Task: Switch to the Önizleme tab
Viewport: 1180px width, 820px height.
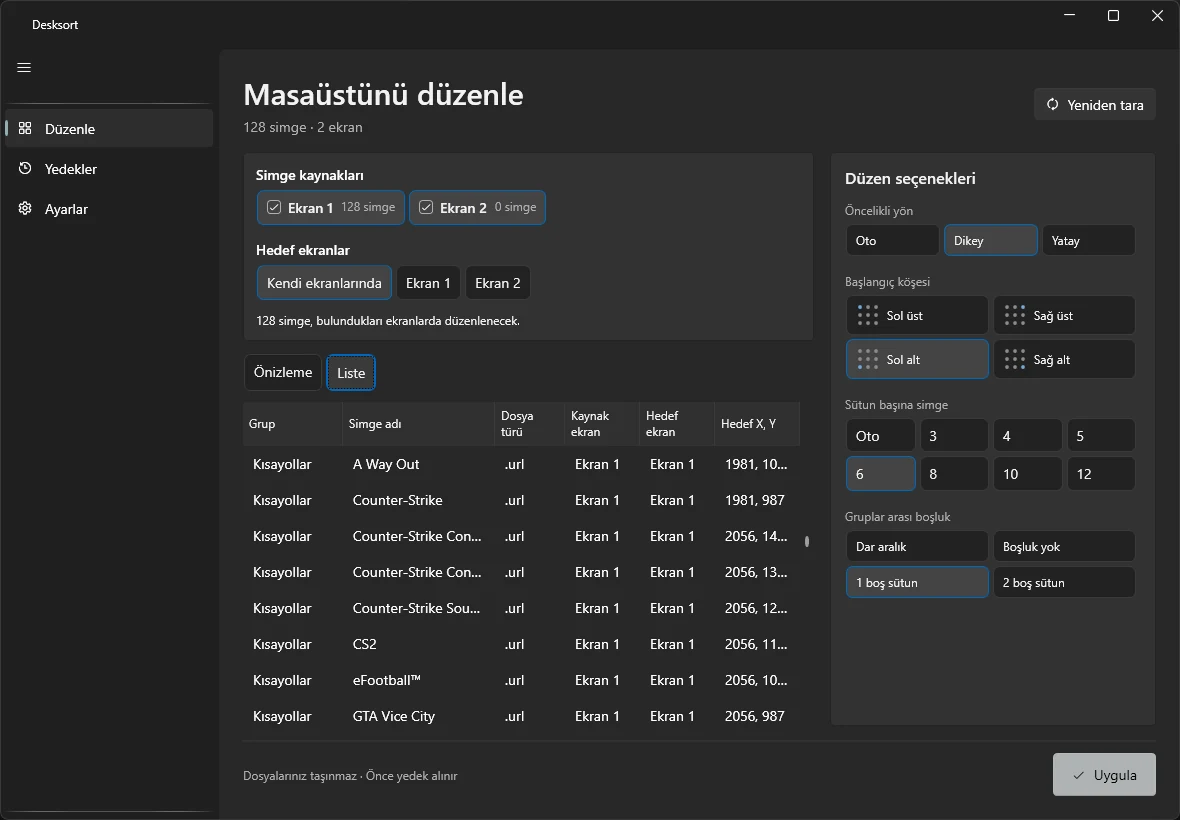Action: coord(283,372)
